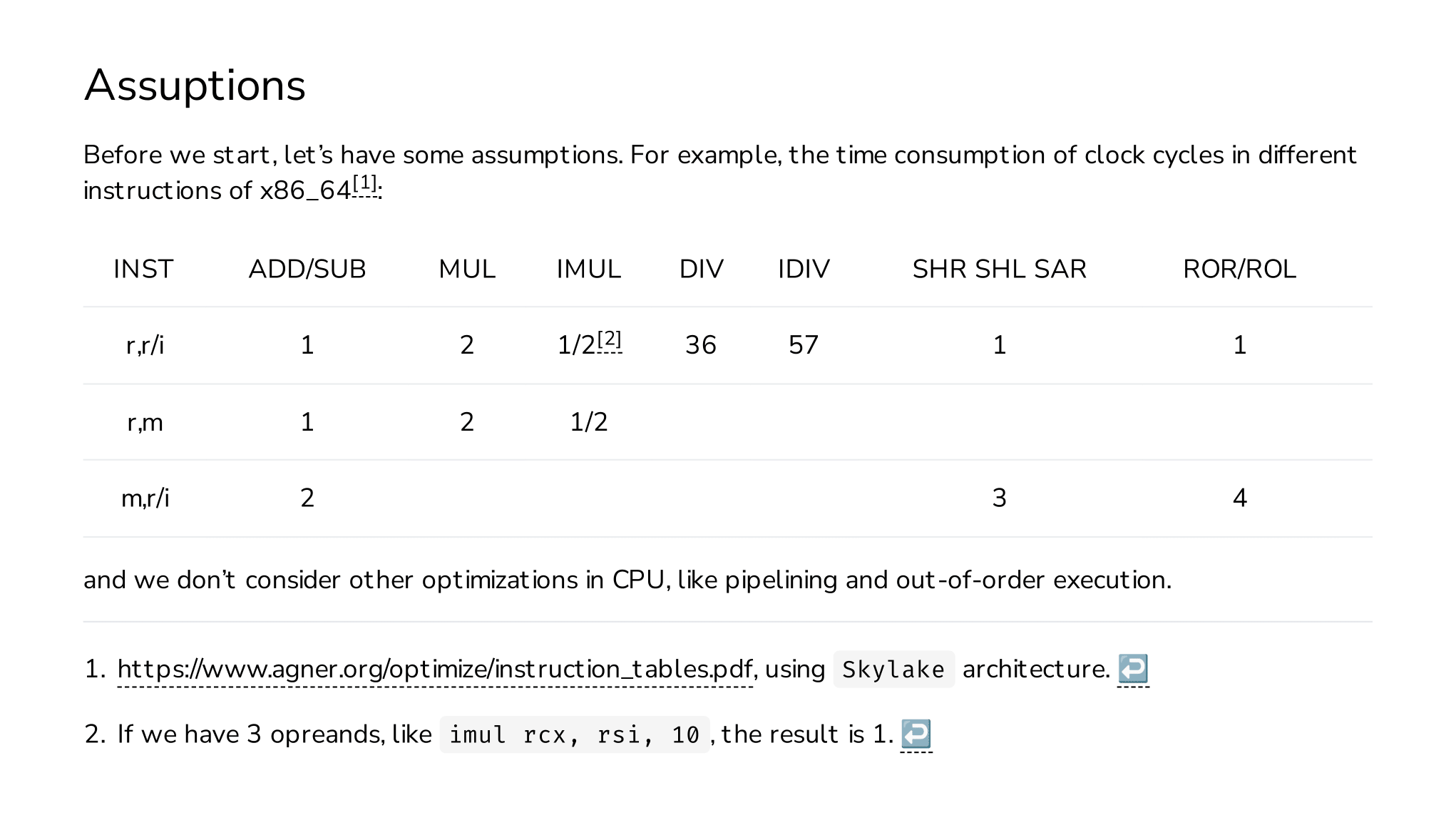This screenshot has height=820, width=1456.
Task: Select the ADD/SUB column header
Action: point(307,269)
